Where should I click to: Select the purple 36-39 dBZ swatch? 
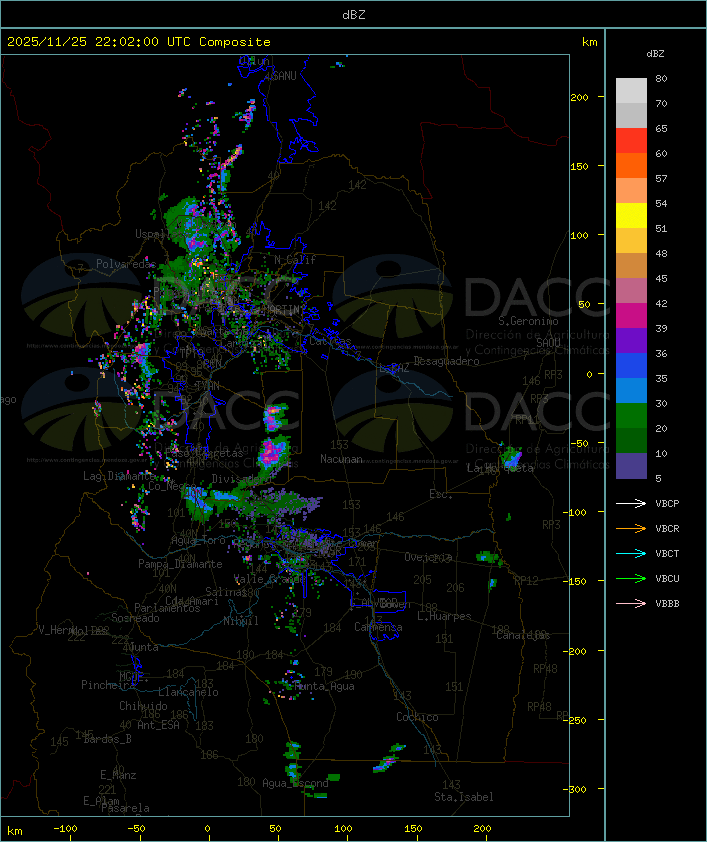pos(631,340)
